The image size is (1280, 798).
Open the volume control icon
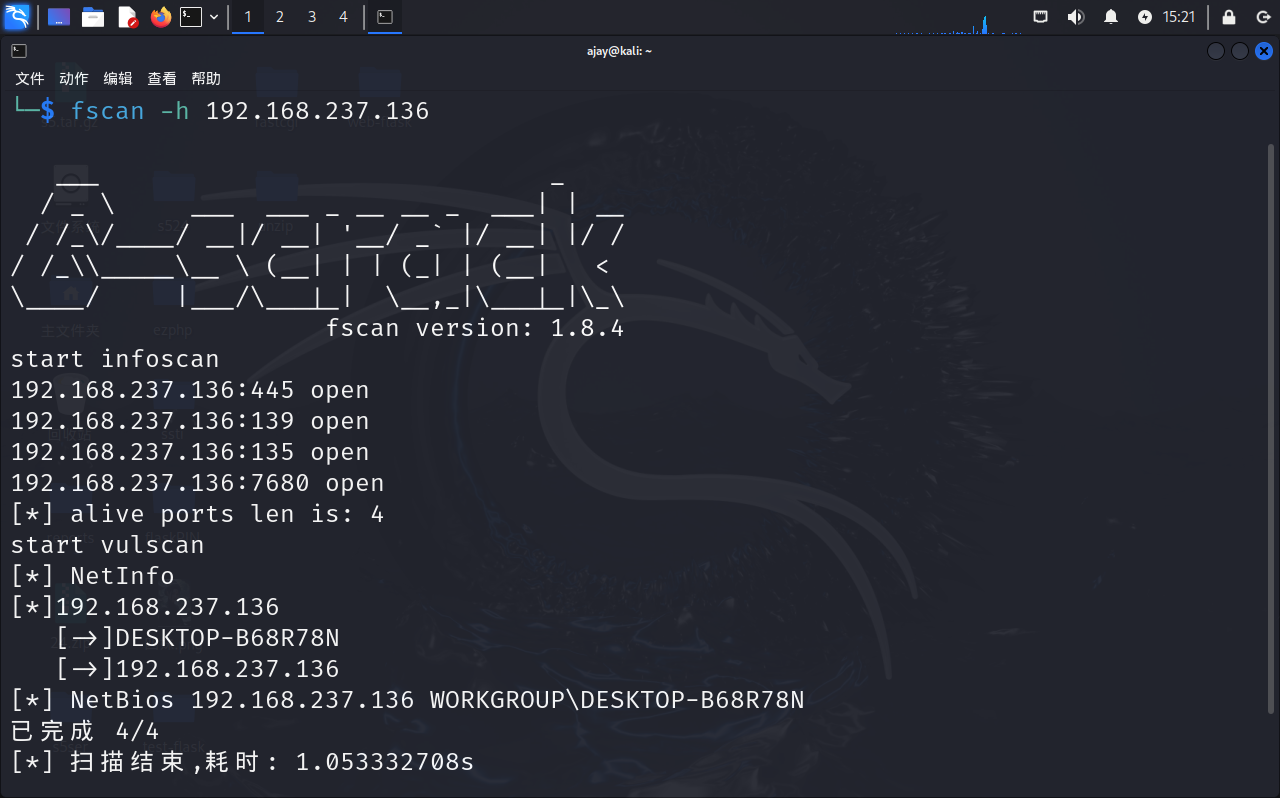(x=1076, y=17)
